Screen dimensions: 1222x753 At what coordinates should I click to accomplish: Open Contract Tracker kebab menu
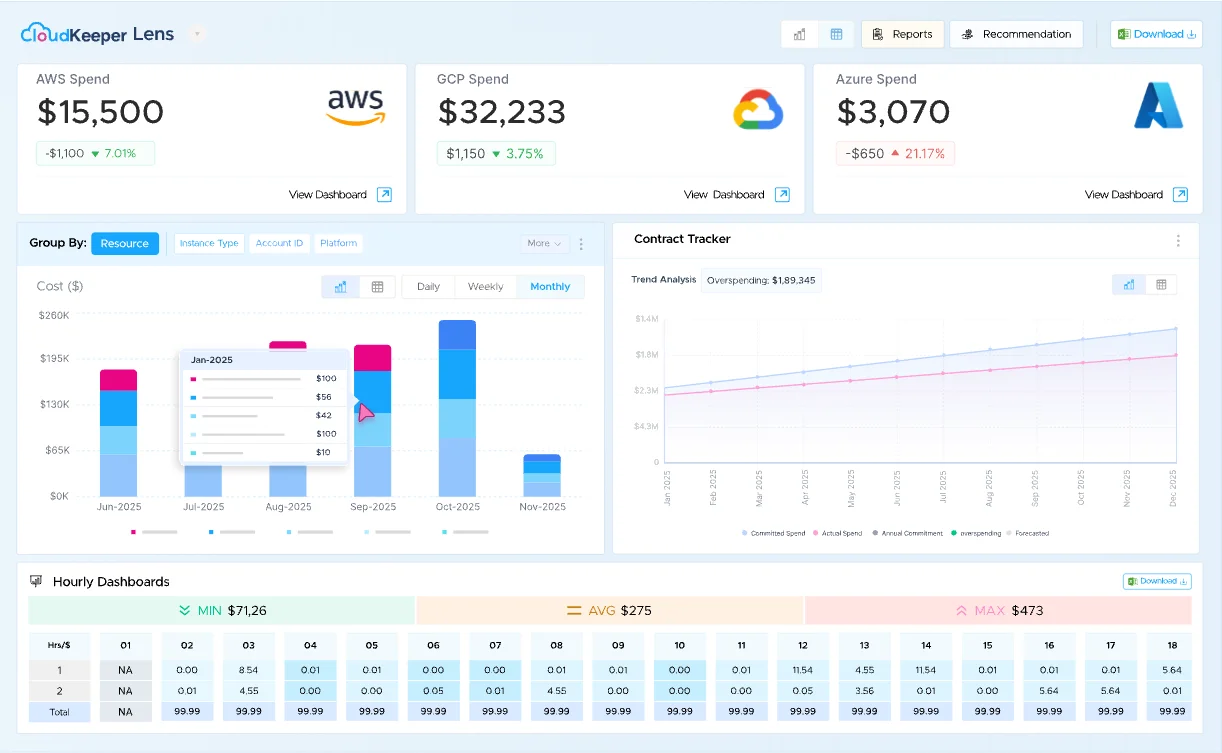coord(1178,241)
